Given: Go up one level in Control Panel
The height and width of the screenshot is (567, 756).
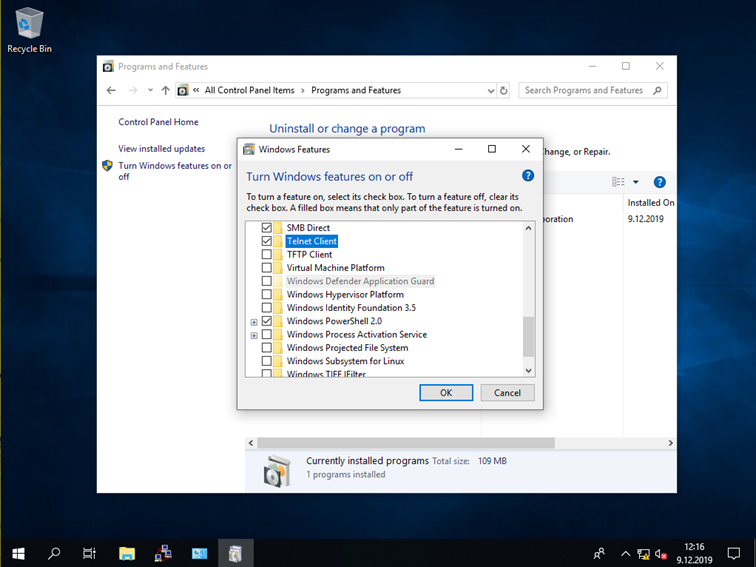Looking at the screenshot, I should 165,90.
